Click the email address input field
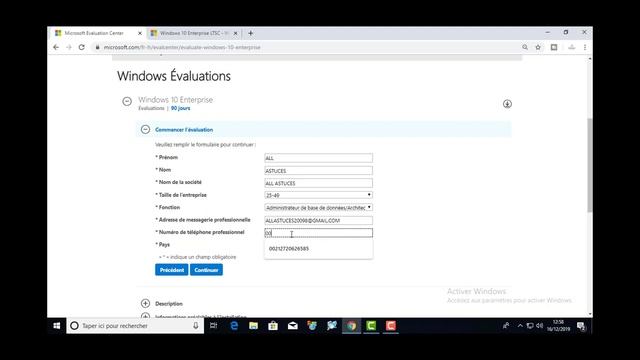 pyautogui.click(x=318, y=220)
